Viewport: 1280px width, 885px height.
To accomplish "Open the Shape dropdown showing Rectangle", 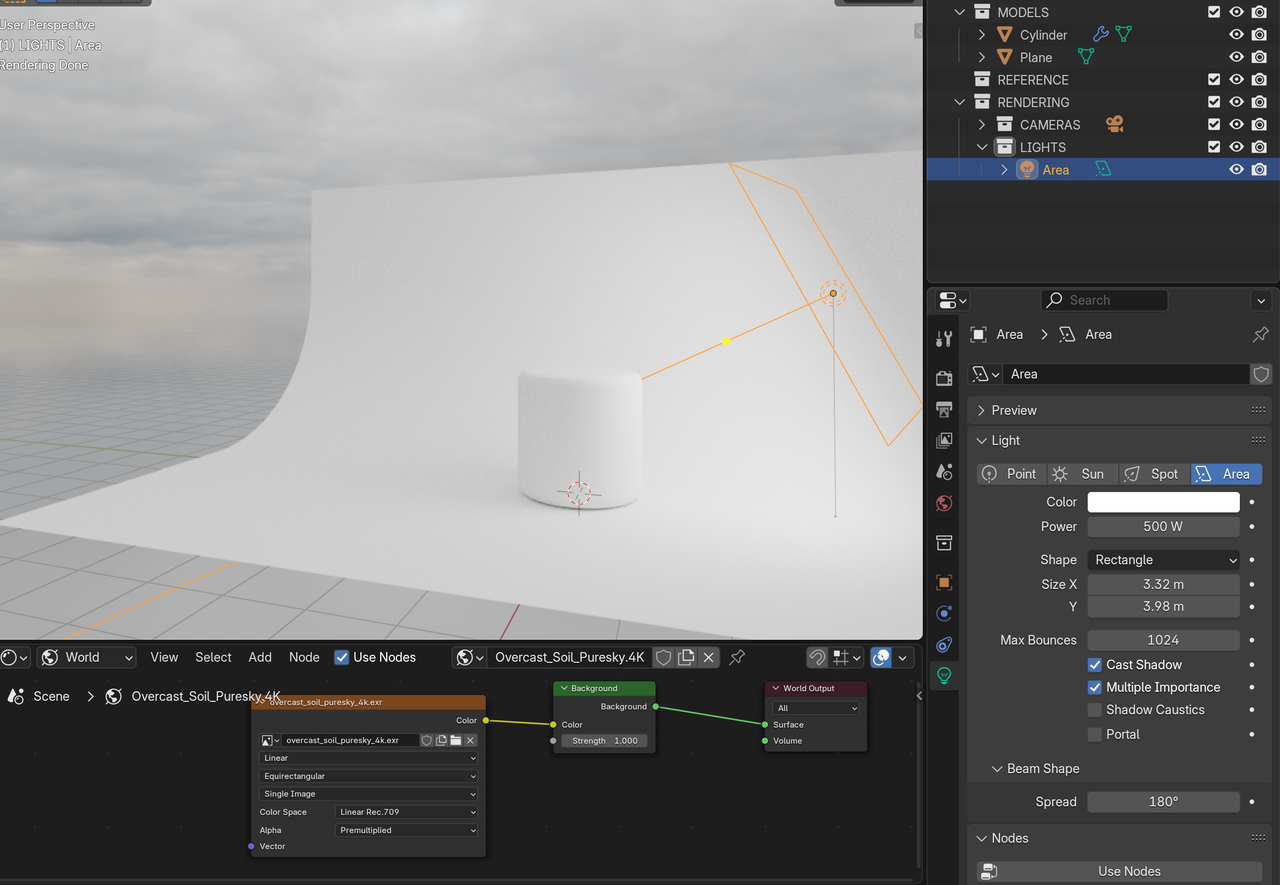I will (1163, 560).
